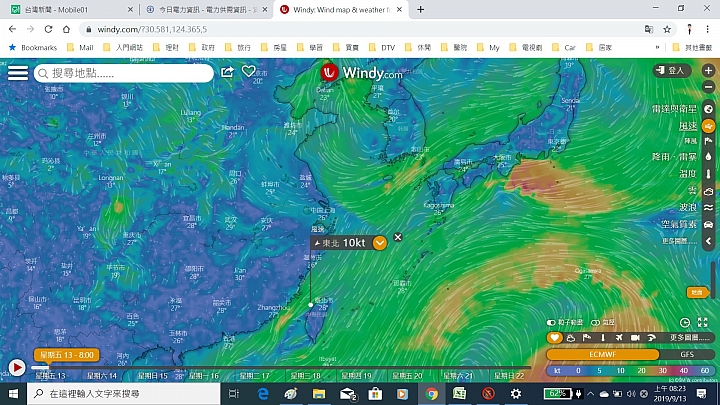Viewport: 720px width, 405px height.
Task: Show temperature POI thermometer icon in bottom bar
Action: click(x=603, y=338)
